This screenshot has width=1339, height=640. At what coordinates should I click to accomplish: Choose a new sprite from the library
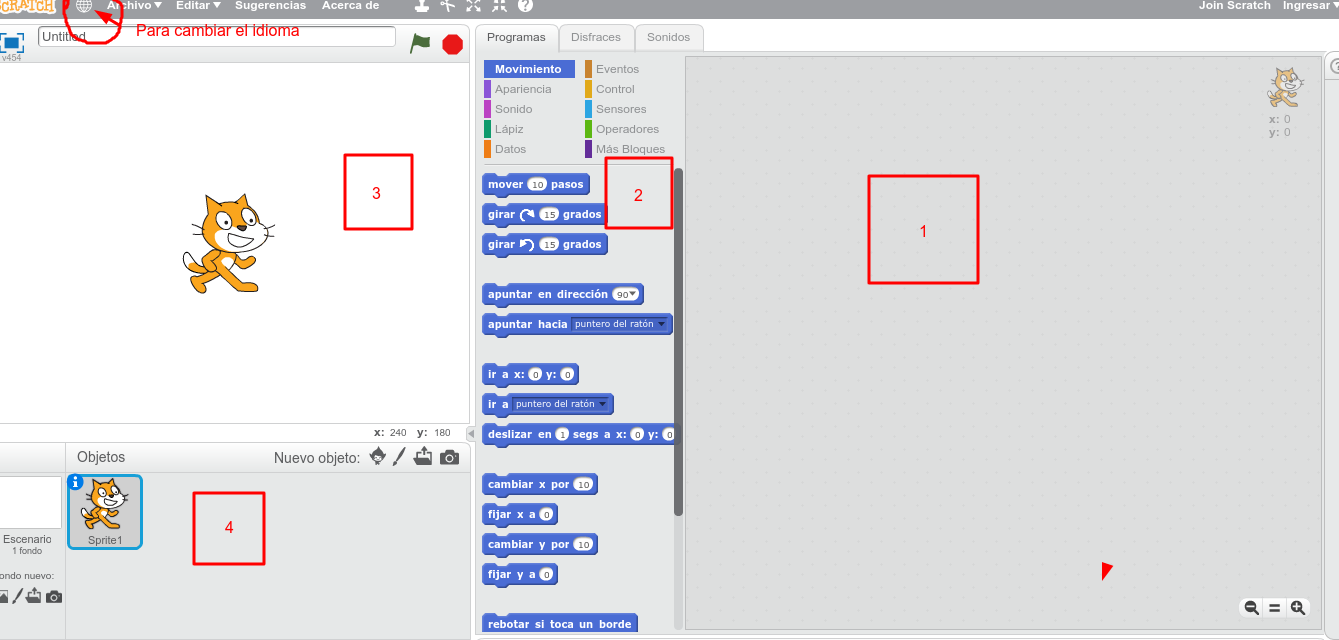[x=377, y=457]
